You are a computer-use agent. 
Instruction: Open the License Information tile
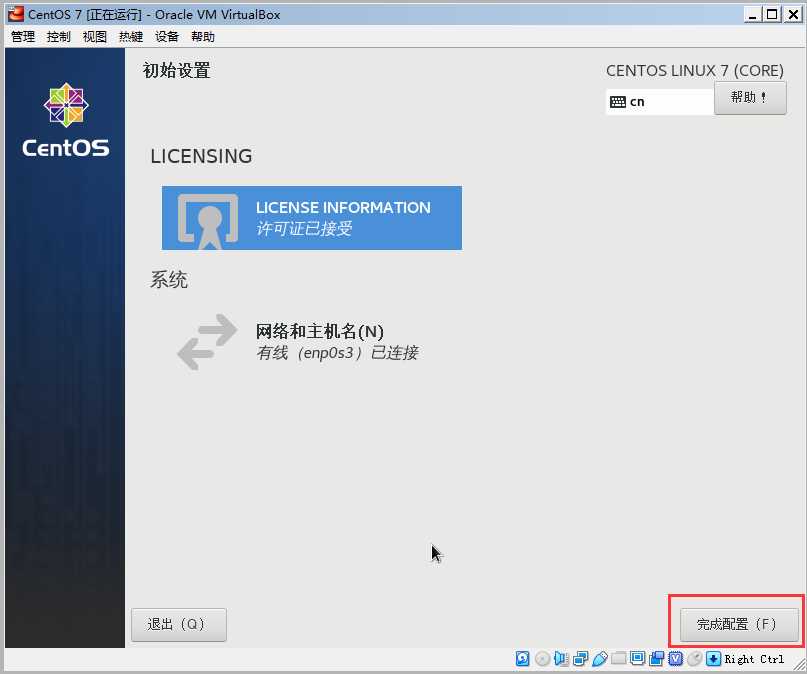coord(312,218)
